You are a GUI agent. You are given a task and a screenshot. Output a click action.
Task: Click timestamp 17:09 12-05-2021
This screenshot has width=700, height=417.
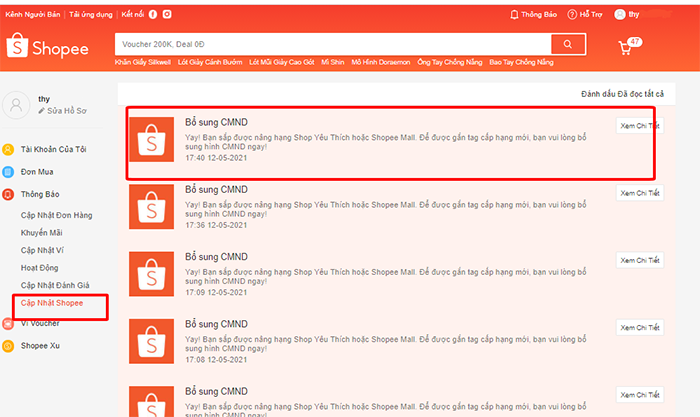click(x=216, y=292)
